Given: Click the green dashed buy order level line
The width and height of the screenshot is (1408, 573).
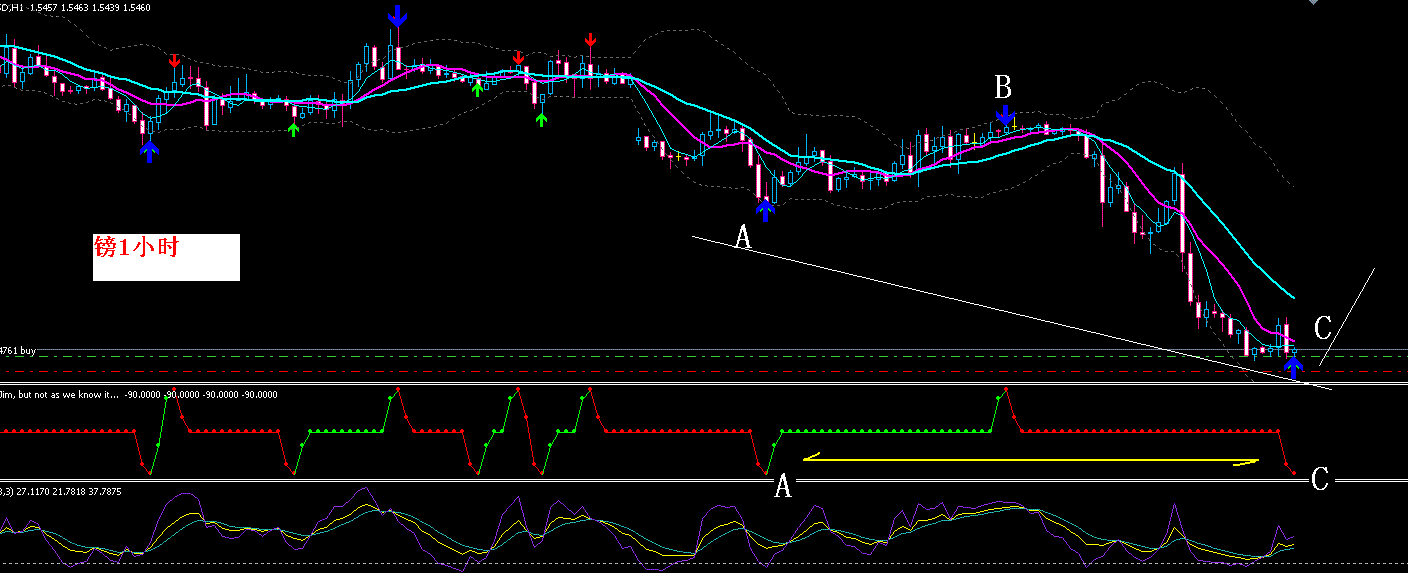Looking at the screenshot, I should click(x=704, y=356).
